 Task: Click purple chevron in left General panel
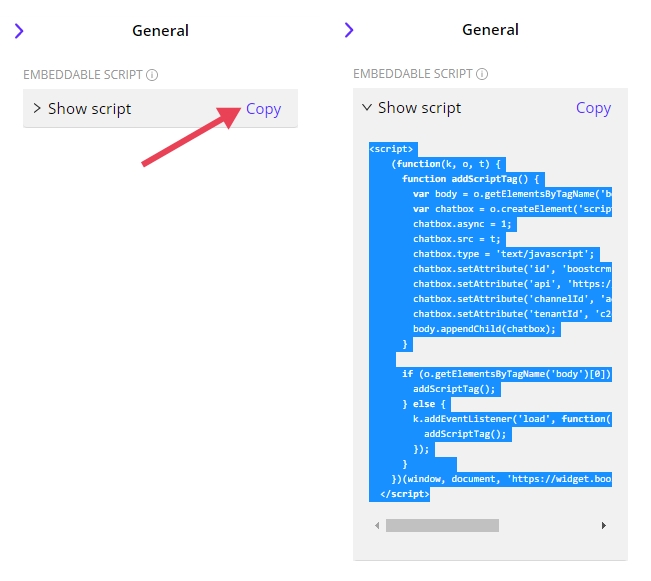point(19,31)
